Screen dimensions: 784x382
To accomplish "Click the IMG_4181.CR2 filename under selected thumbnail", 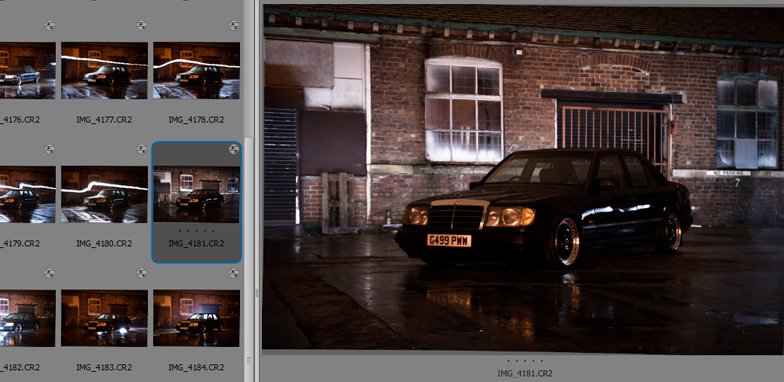I will click(196, 244).
